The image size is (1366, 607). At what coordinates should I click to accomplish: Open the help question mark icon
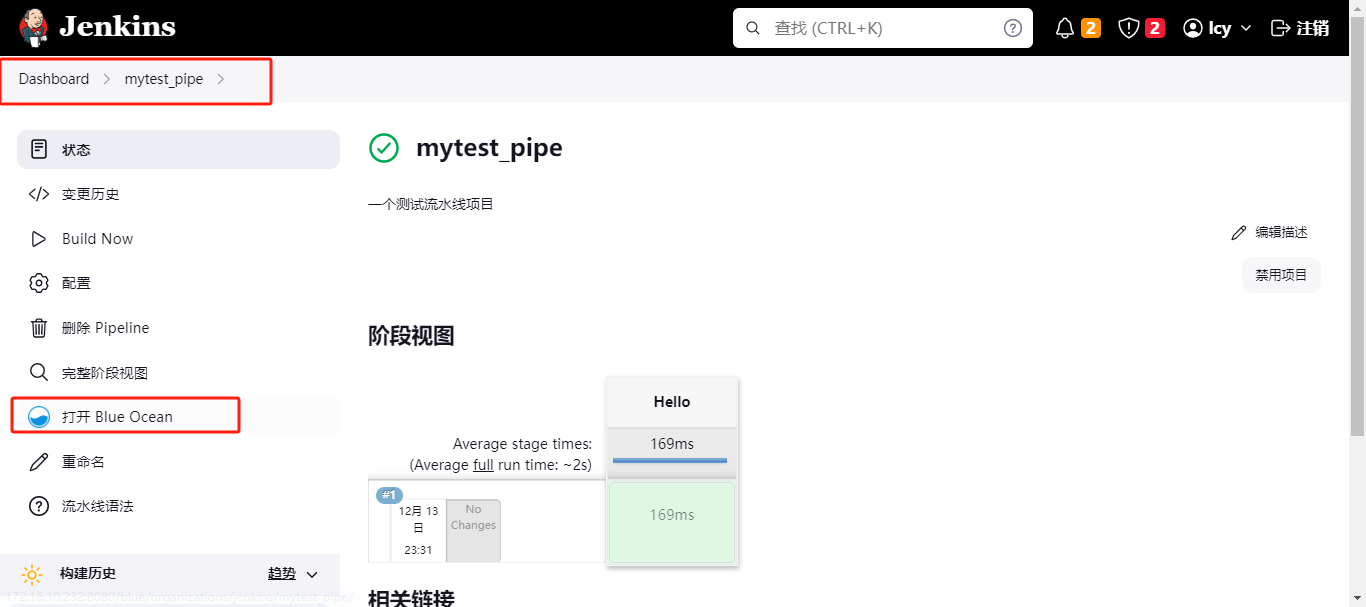(1012, 28)
